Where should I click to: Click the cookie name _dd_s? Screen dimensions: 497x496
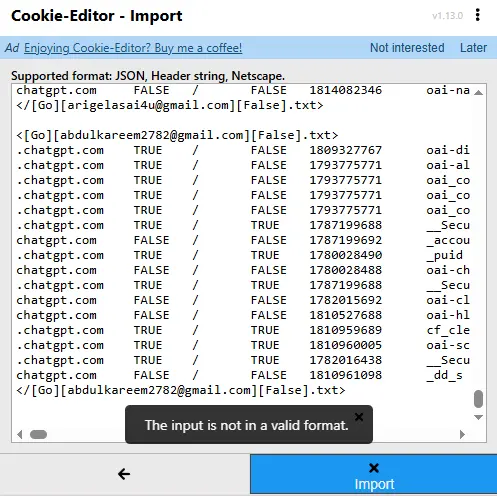pos(445,375)
